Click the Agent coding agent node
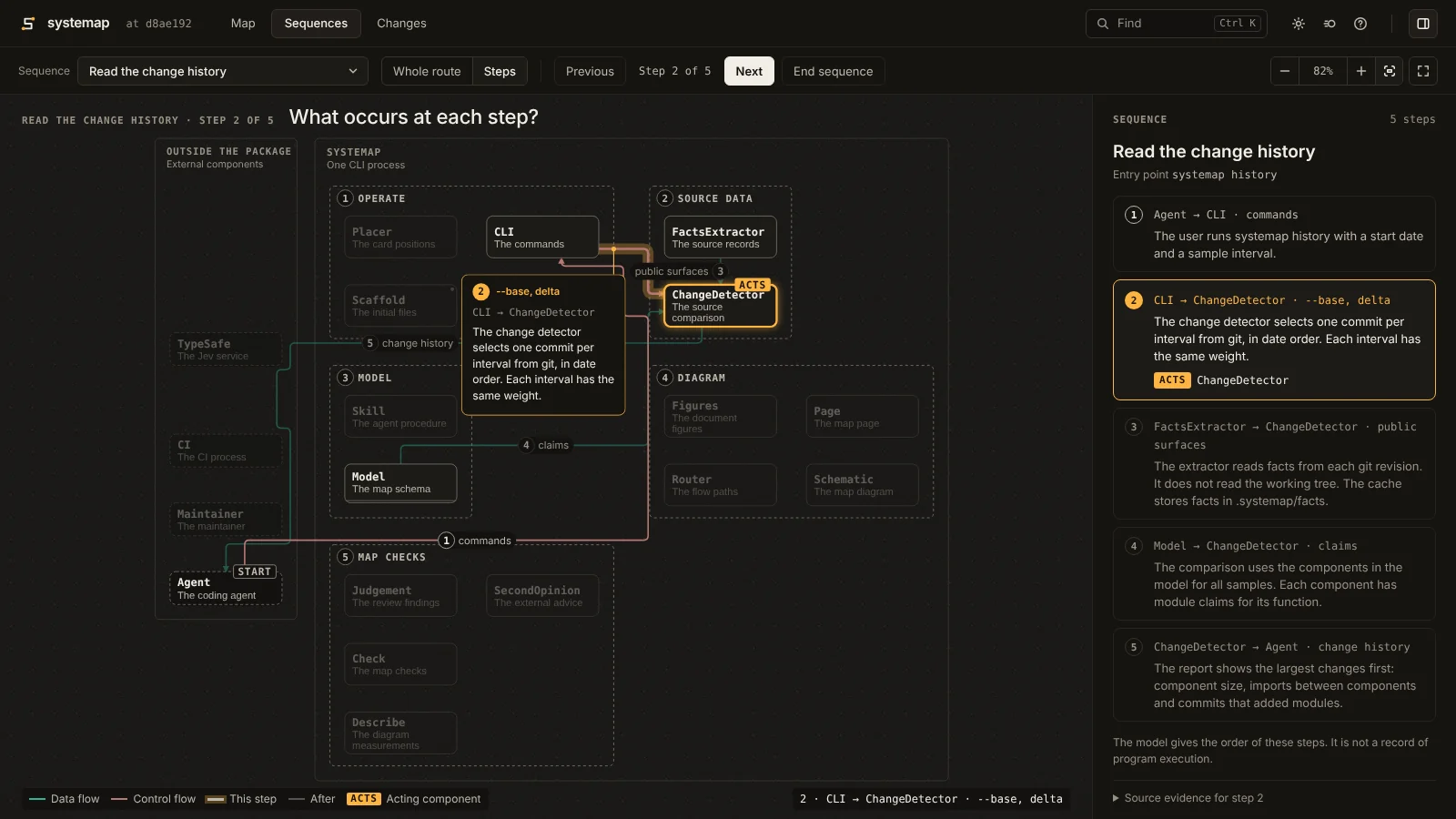The image size is (1456, 819). [226, 588]
